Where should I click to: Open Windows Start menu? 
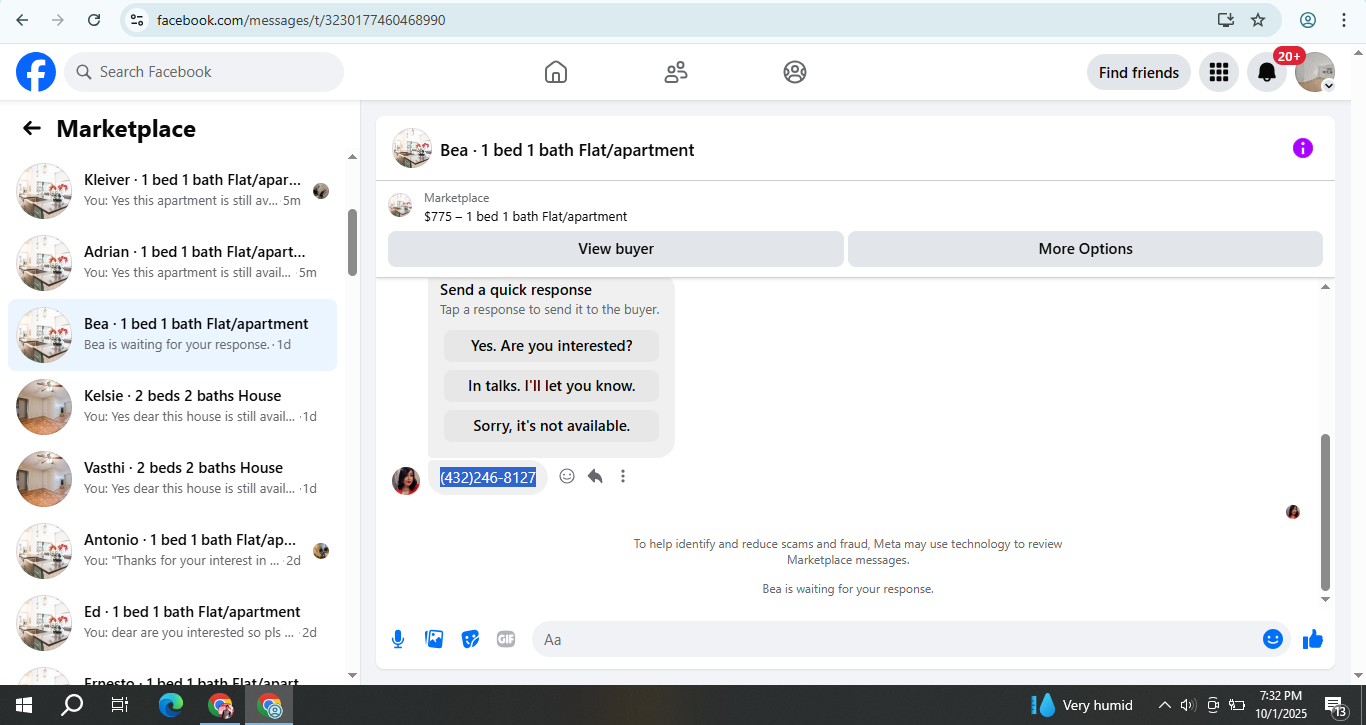tap(23, 705)
